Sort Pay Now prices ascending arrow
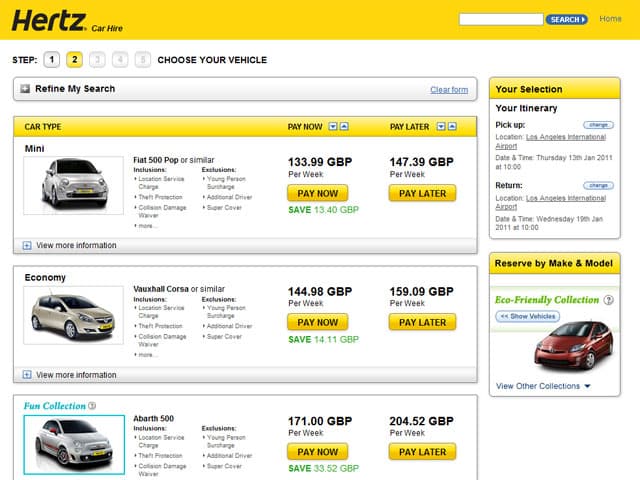 pos(344,127)
